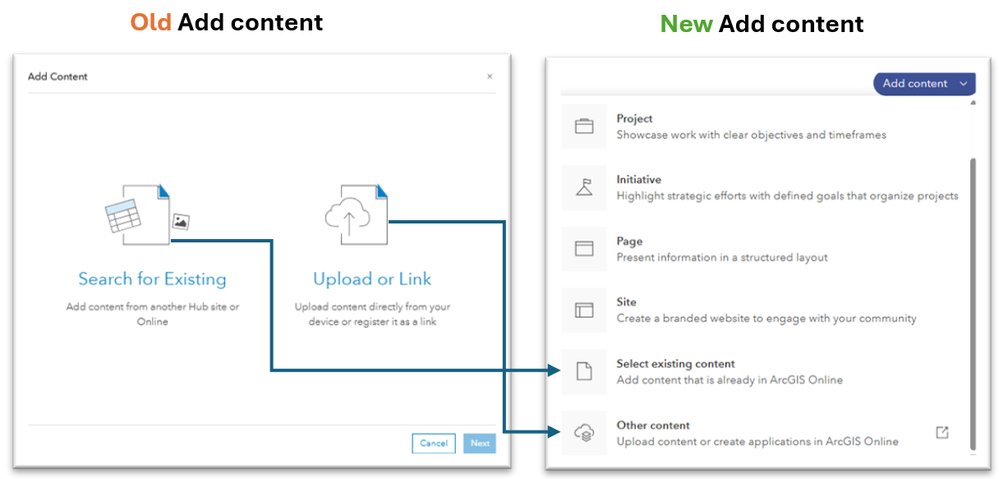
Task: Click the Upload or Link cloud icon
Action: tap(357, 215)
